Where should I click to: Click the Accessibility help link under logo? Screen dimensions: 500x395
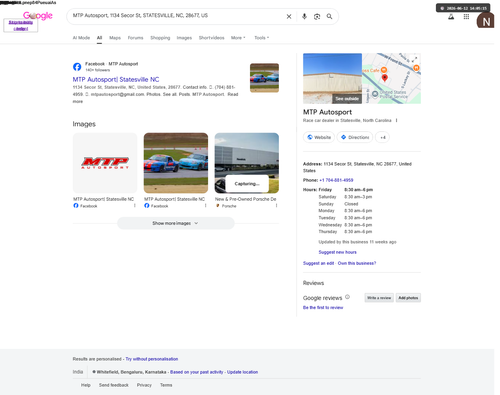21,25
